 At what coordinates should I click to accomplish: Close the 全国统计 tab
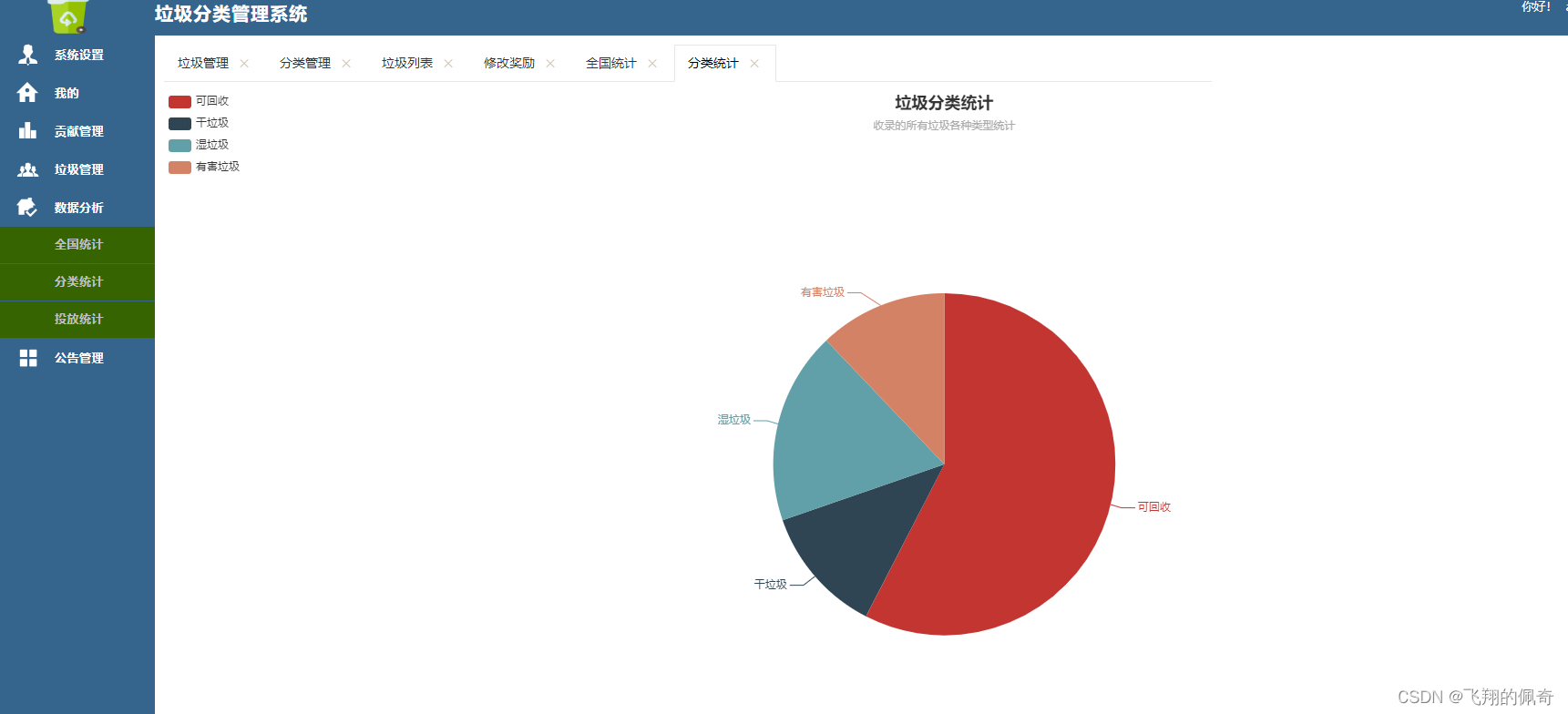(652, 63)
